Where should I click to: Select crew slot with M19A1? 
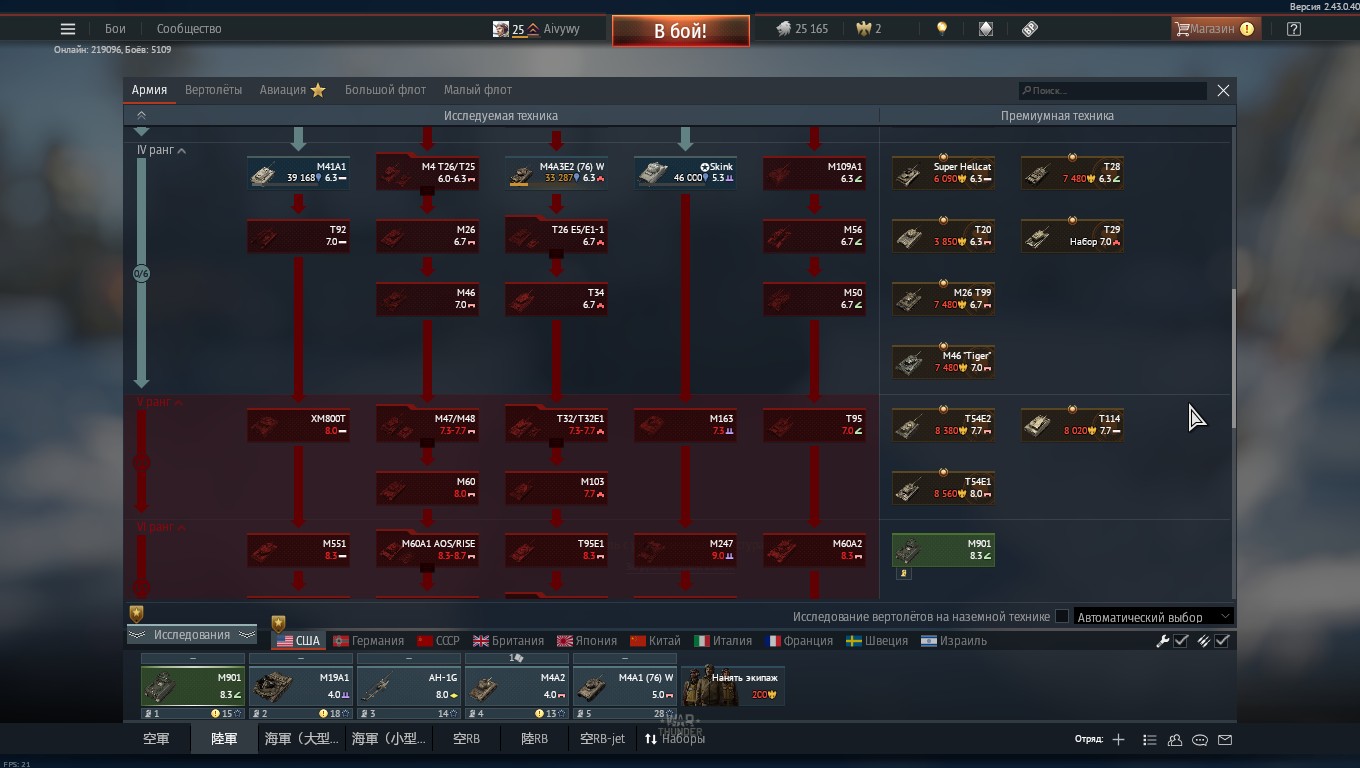pyautogui.click(x=301, y=686)
